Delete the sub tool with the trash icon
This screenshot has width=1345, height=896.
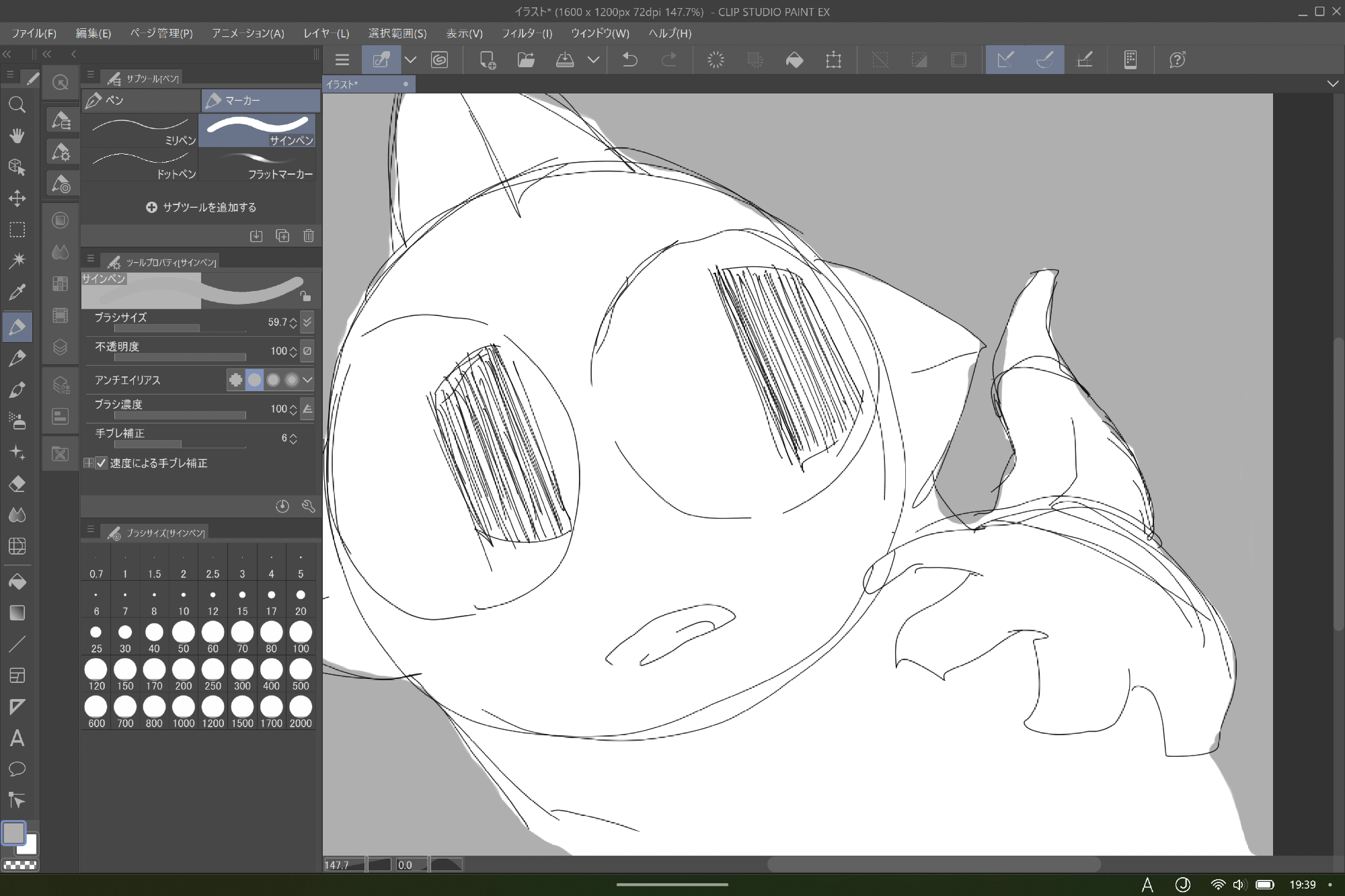point(308,236)
